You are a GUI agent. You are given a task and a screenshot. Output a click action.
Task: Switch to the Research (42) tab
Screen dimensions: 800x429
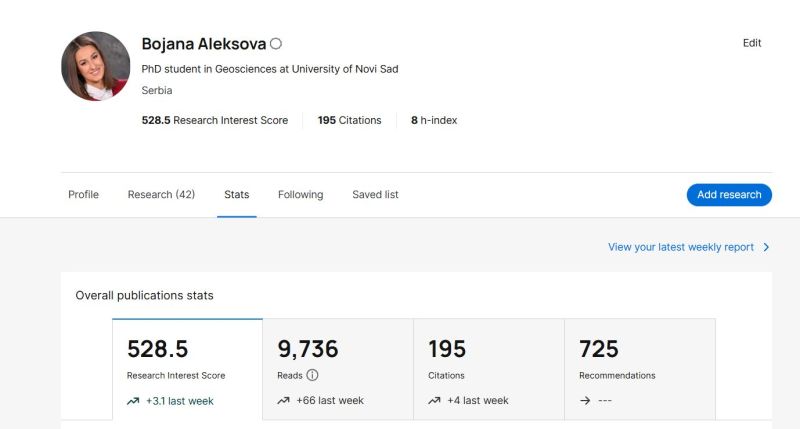coord(161,195)
